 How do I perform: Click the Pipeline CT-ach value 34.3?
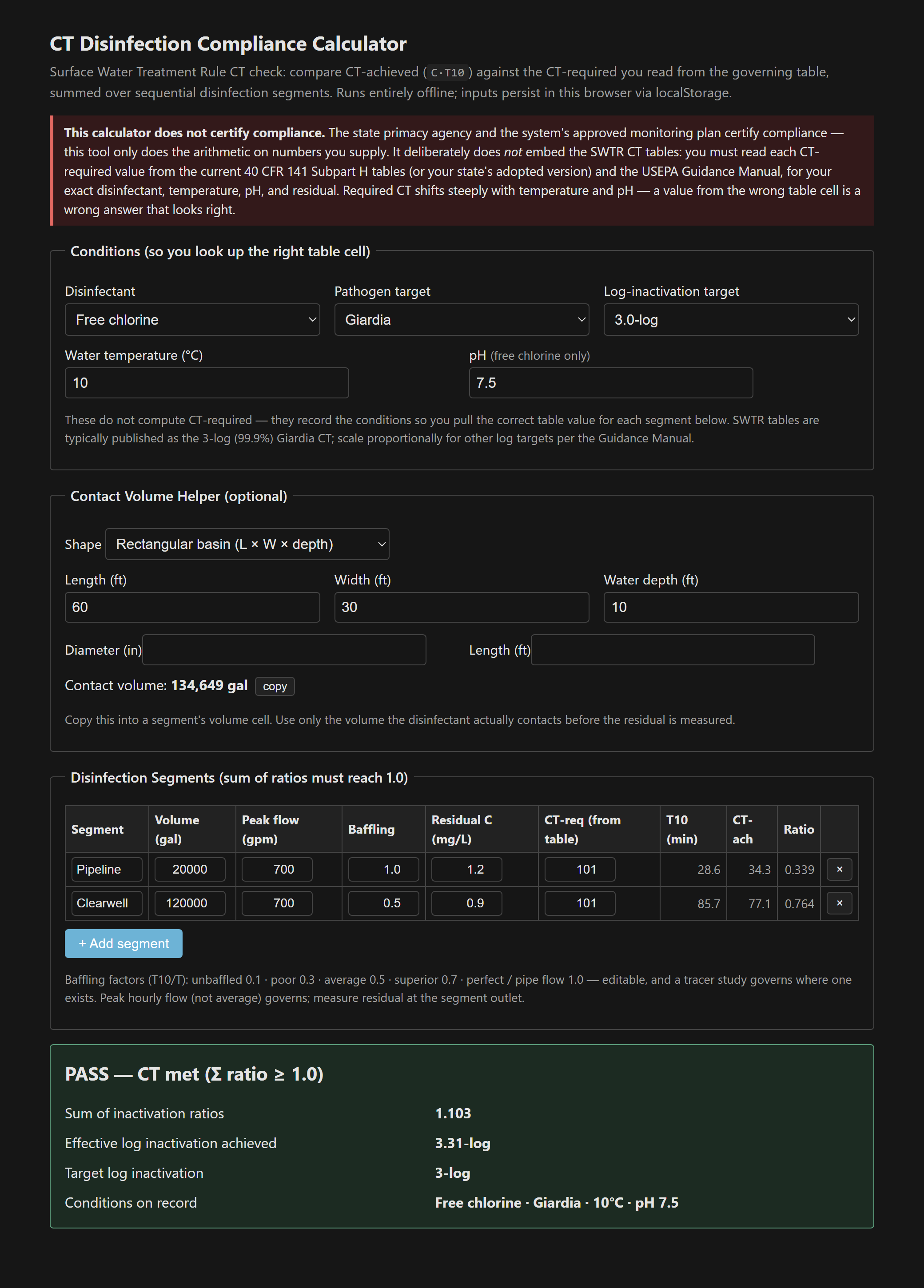point(759,870)
